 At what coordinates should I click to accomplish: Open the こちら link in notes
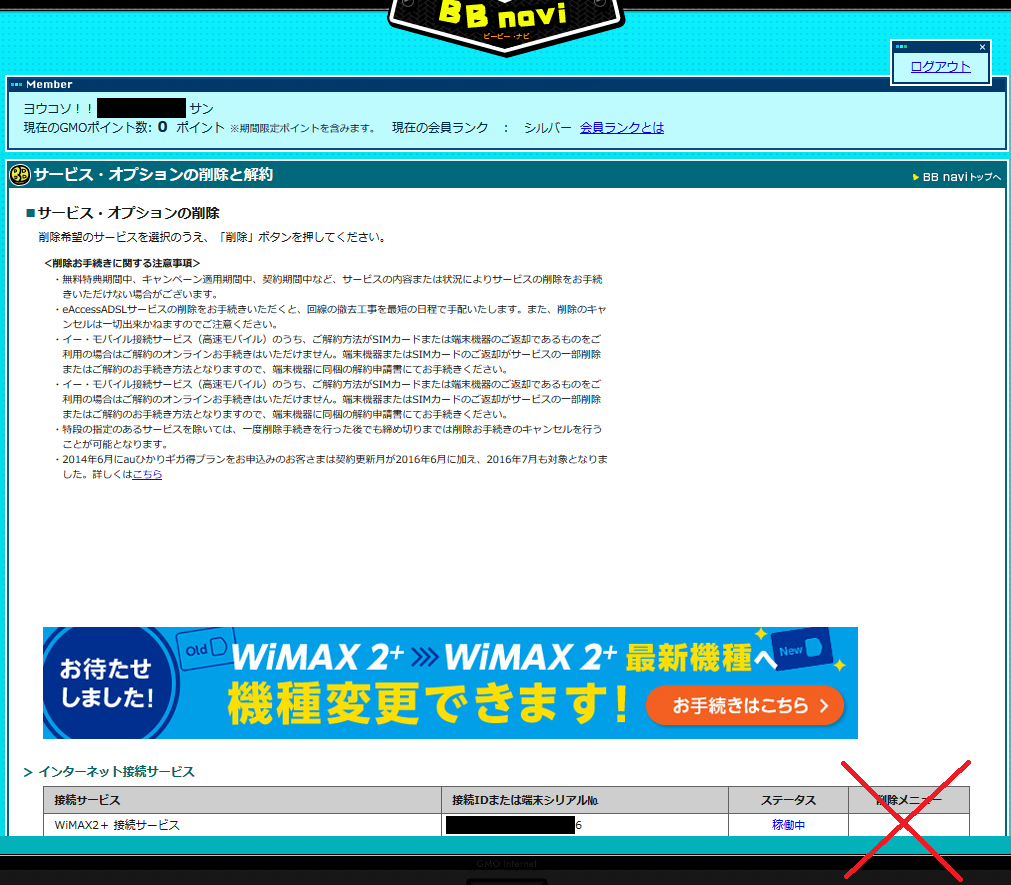pyautogui.click(x=147, y=474)
